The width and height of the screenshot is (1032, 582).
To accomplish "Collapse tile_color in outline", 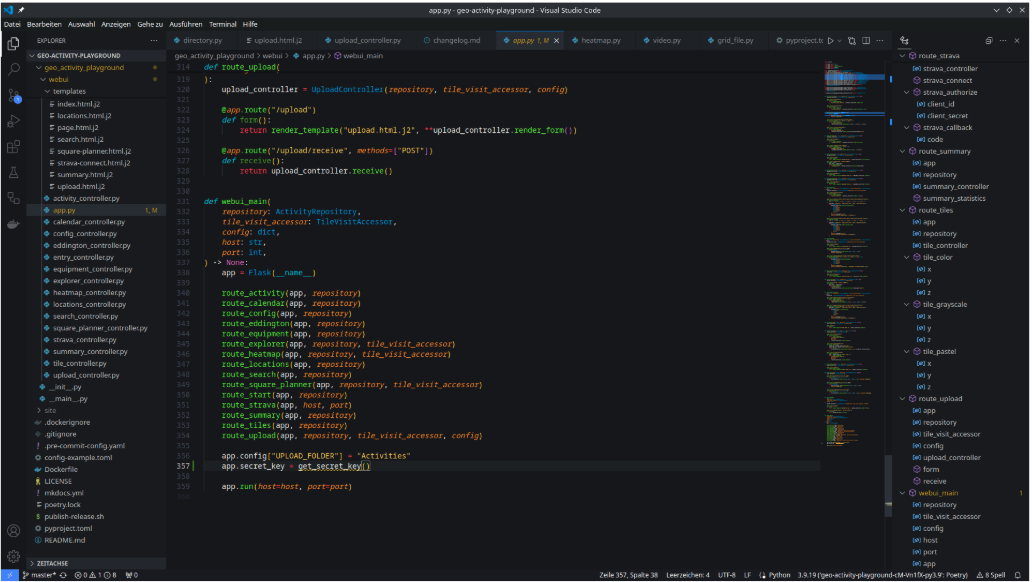I will 907,257.
